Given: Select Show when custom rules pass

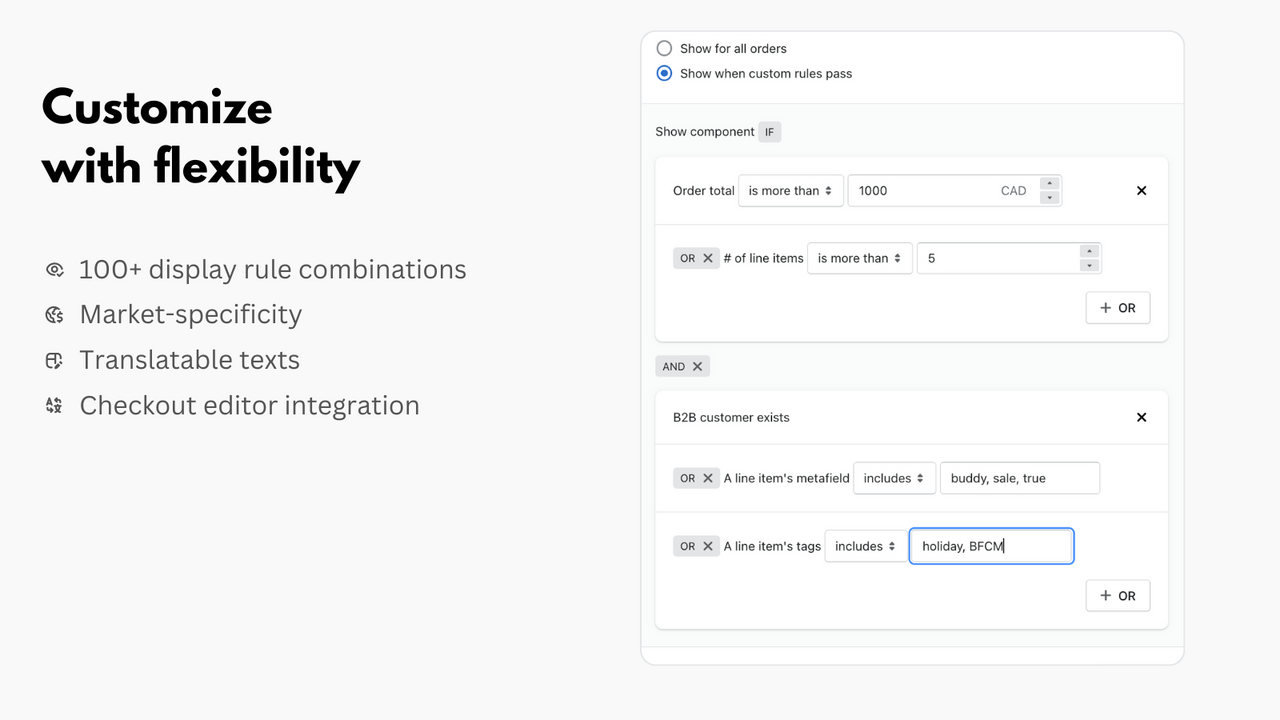Looking at the screenshot, I should click(x=664, y=73).
